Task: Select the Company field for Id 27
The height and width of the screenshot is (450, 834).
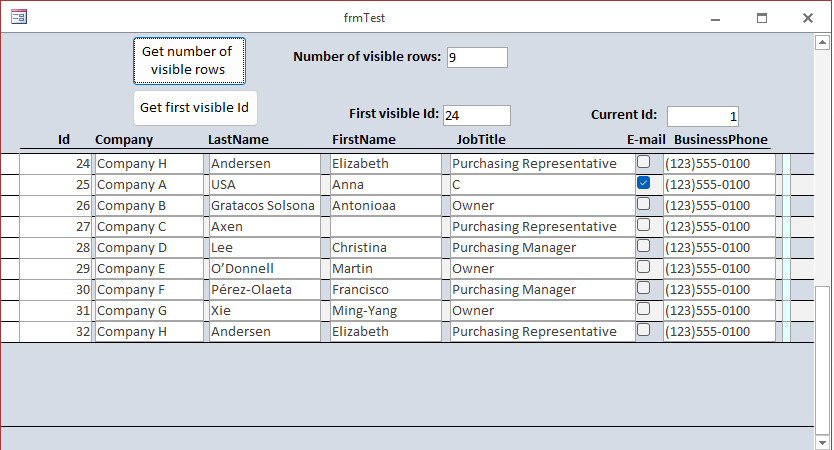Action: pos(149,227)
